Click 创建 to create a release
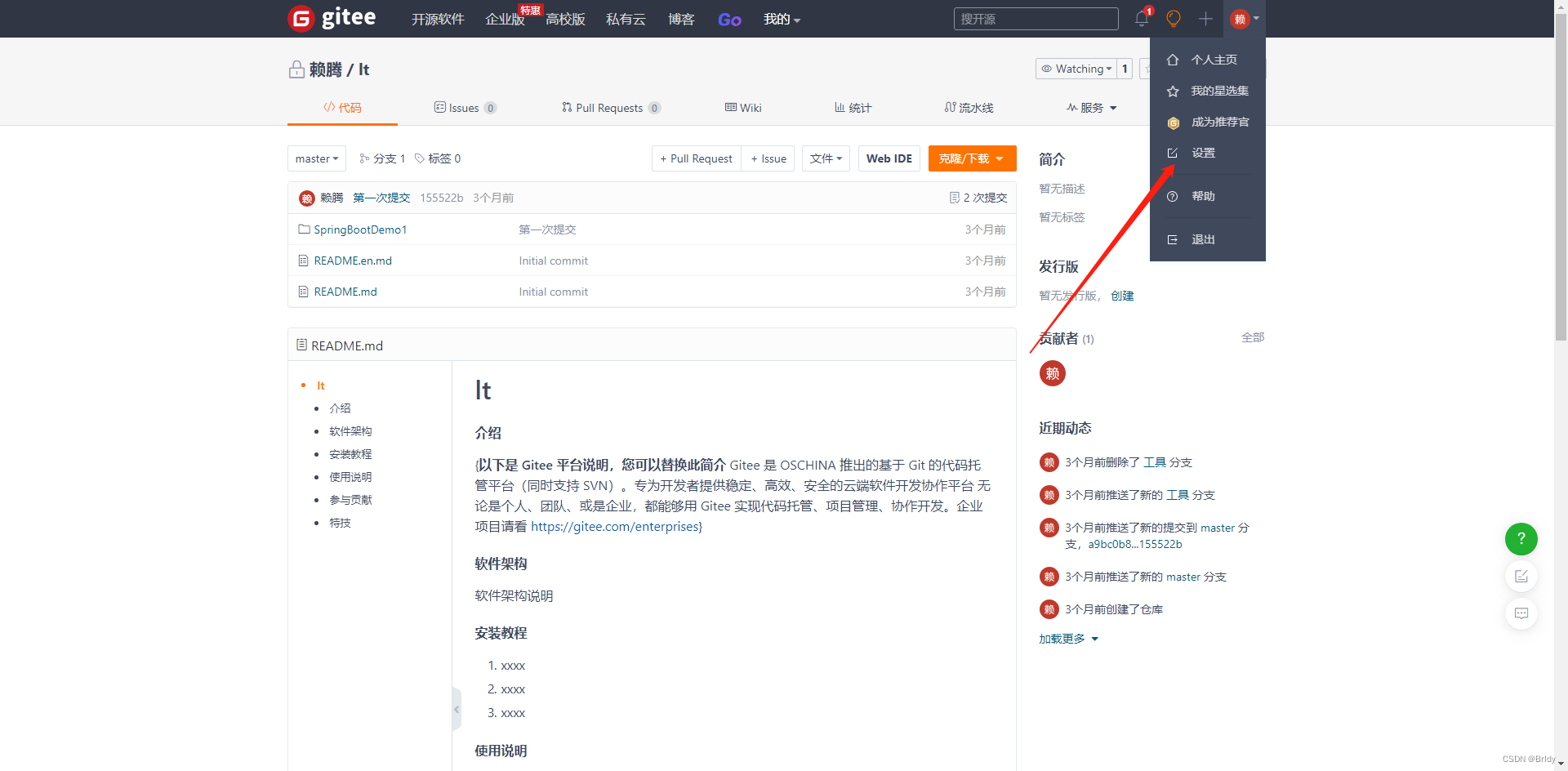1568x771 pixels. point(1122,296)
